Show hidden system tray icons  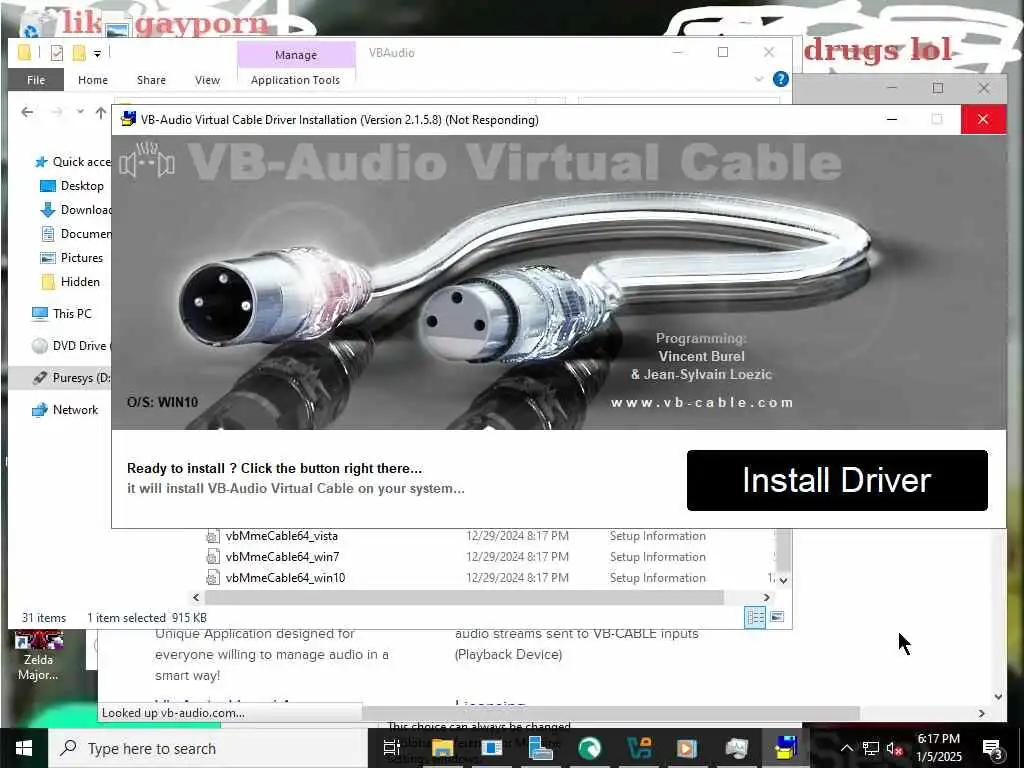click(846, 748)
